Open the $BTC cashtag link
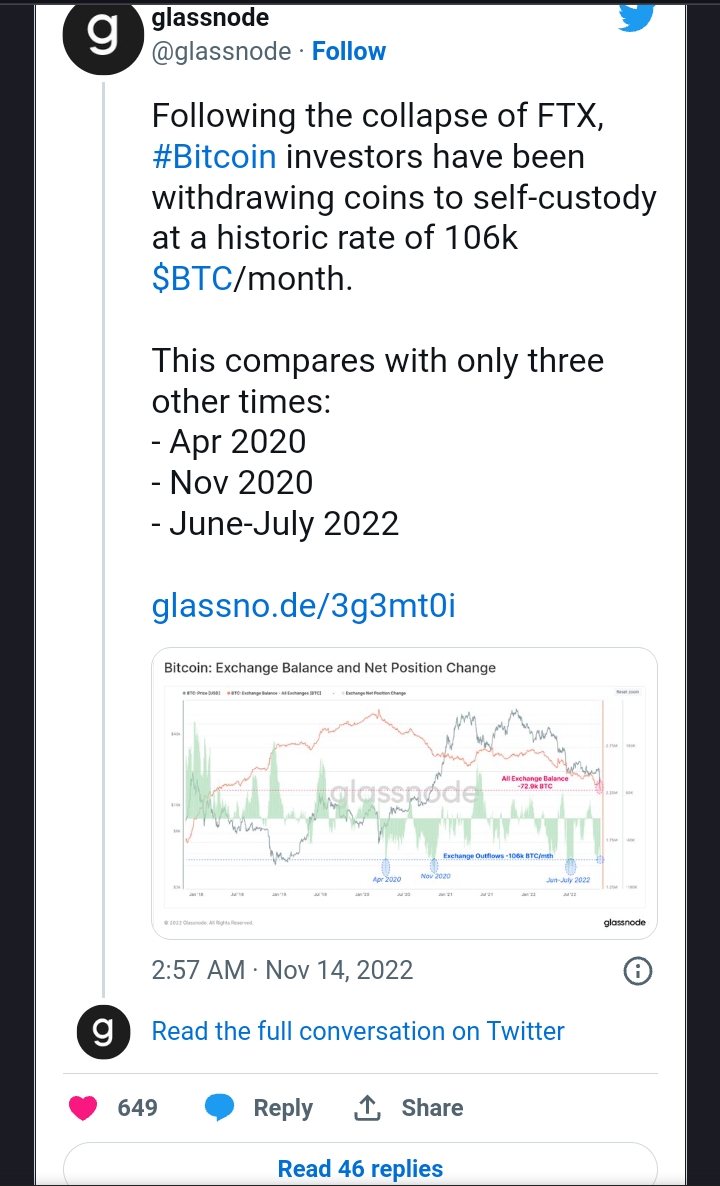Image resolution: width=720 pixels, height=1186 pixels. point(192,280)
